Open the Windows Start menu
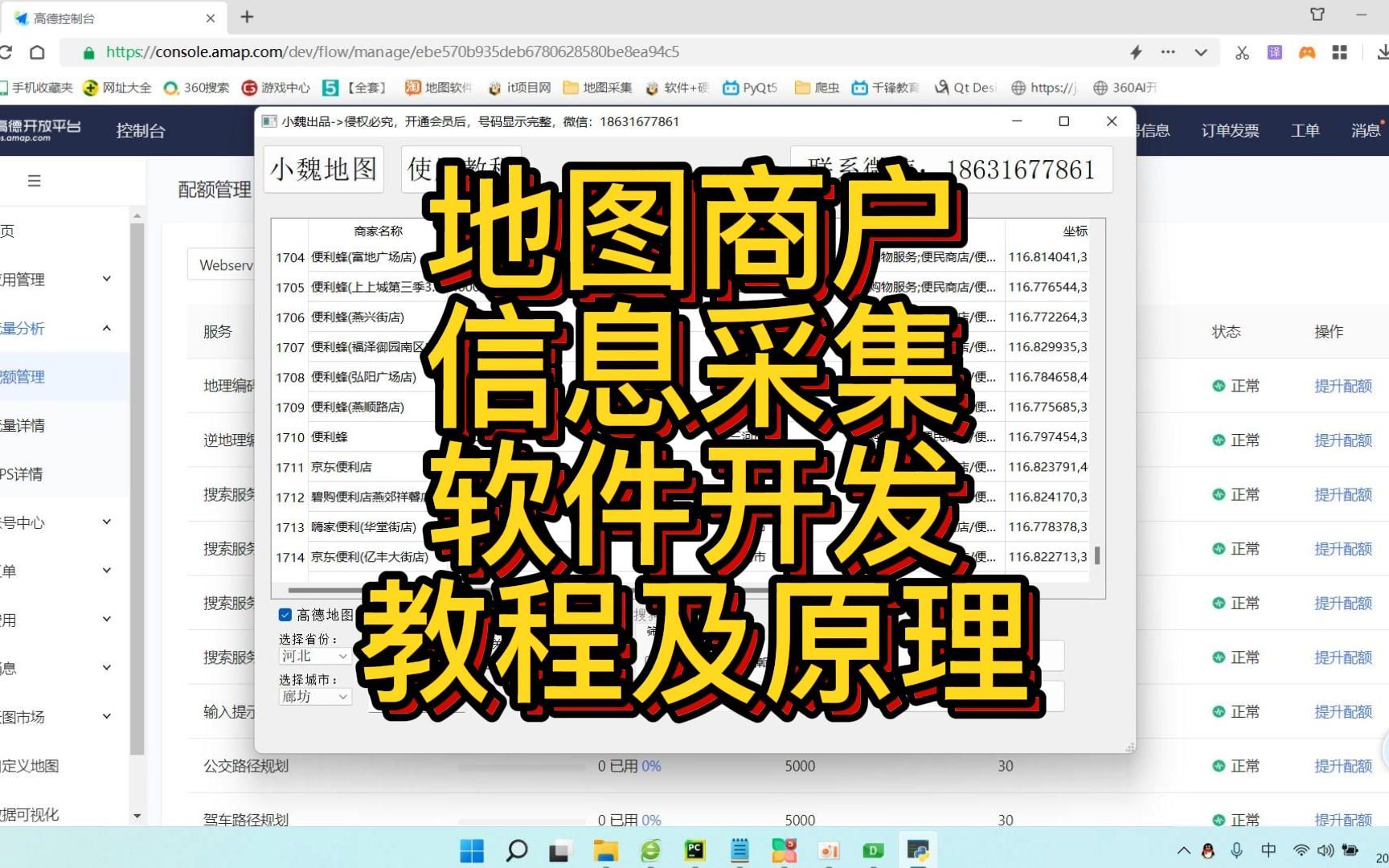Viewport: 1389px width, 868px height. click(x=472, y=850)
